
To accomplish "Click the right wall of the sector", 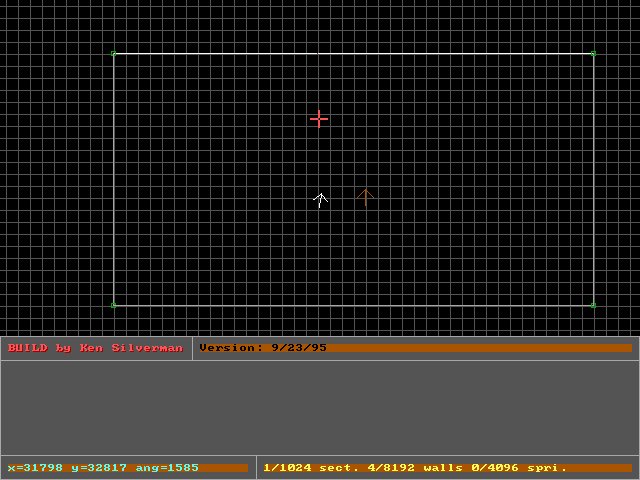I will 593,179.
